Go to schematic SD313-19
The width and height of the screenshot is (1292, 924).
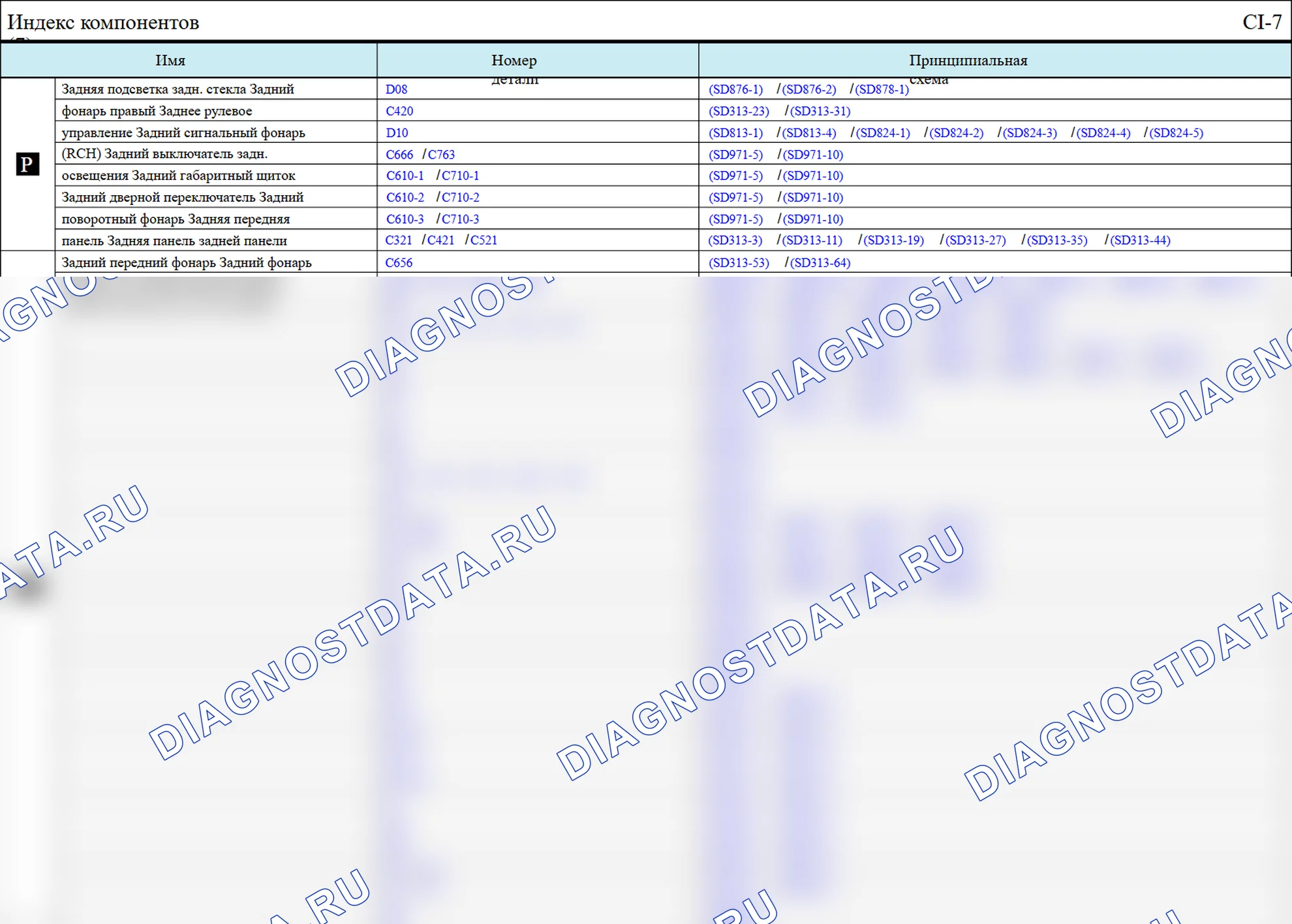point(894,240)
